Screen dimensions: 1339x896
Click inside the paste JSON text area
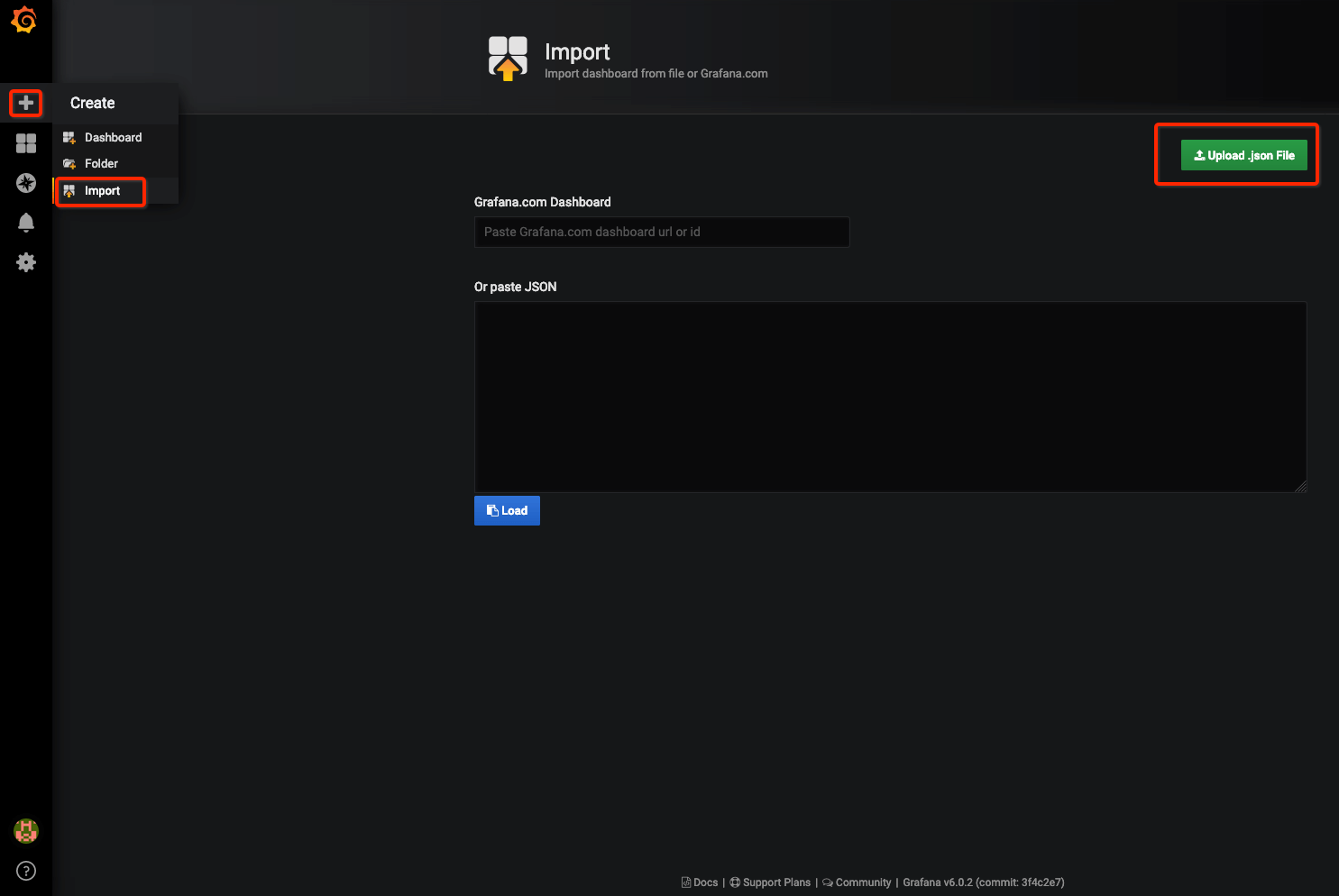[890, 397]
